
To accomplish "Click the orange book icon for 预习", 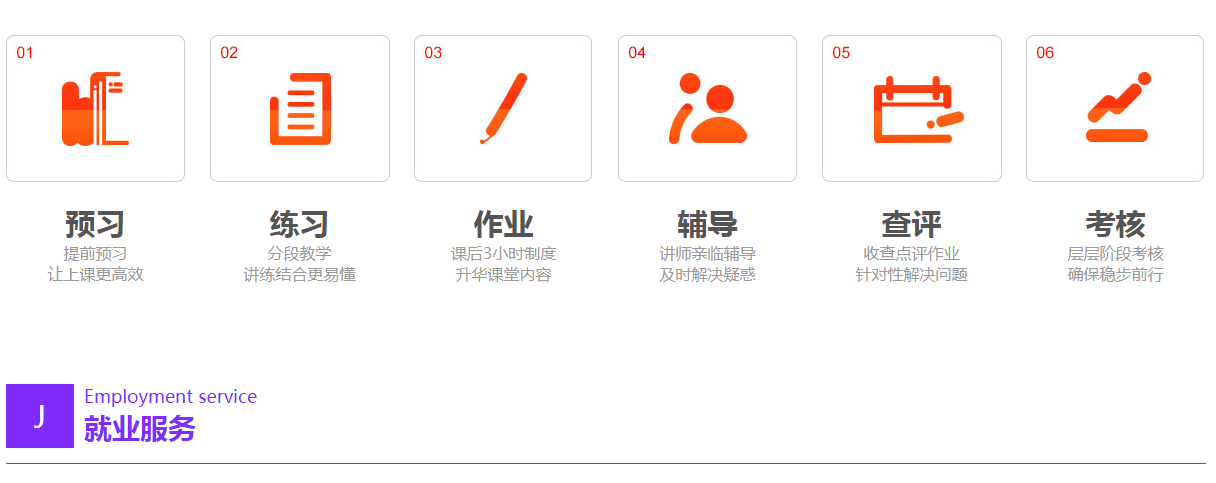I will [x=95, y=108].
